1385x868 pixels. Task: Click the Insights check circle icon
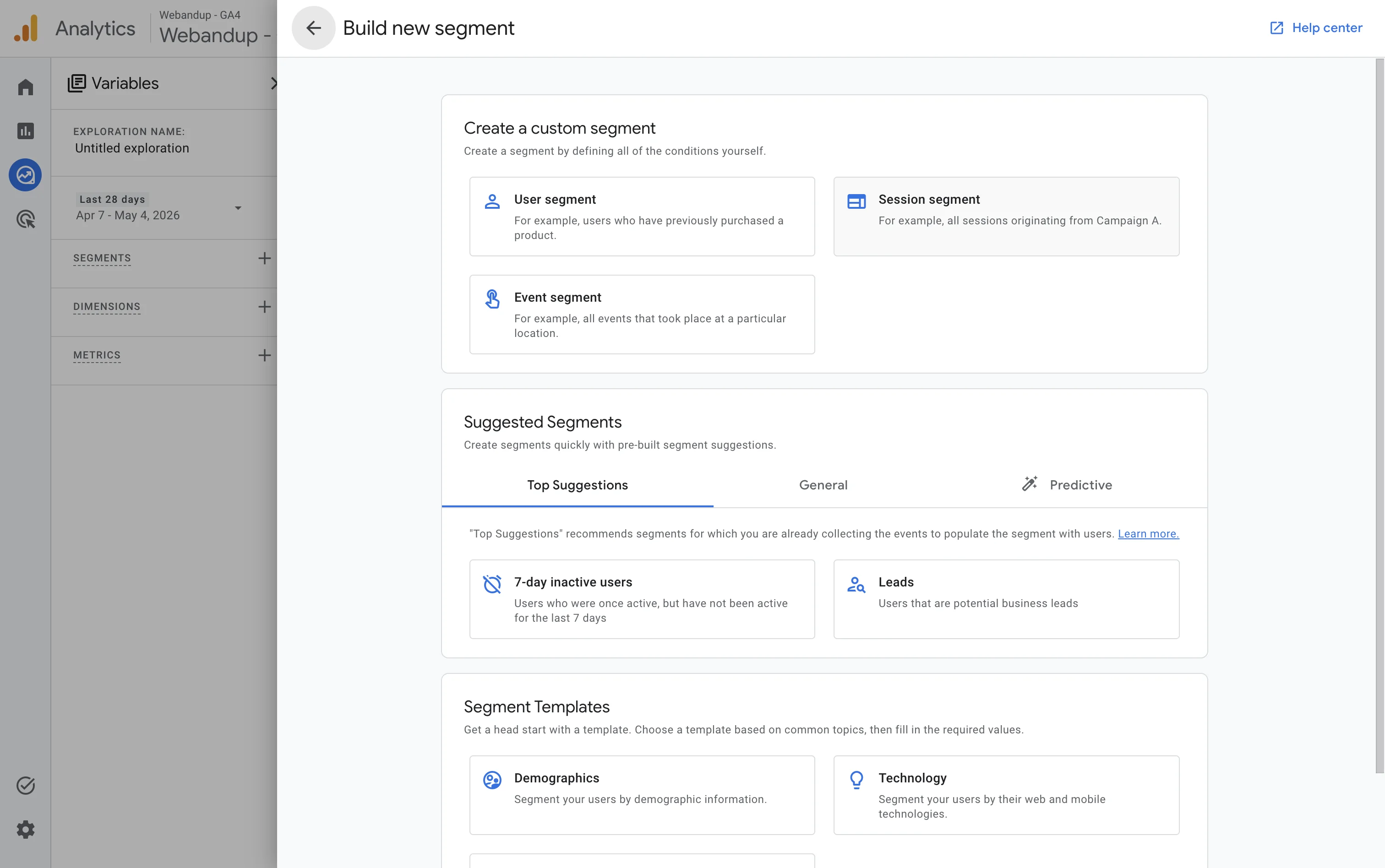click(25, 785)
